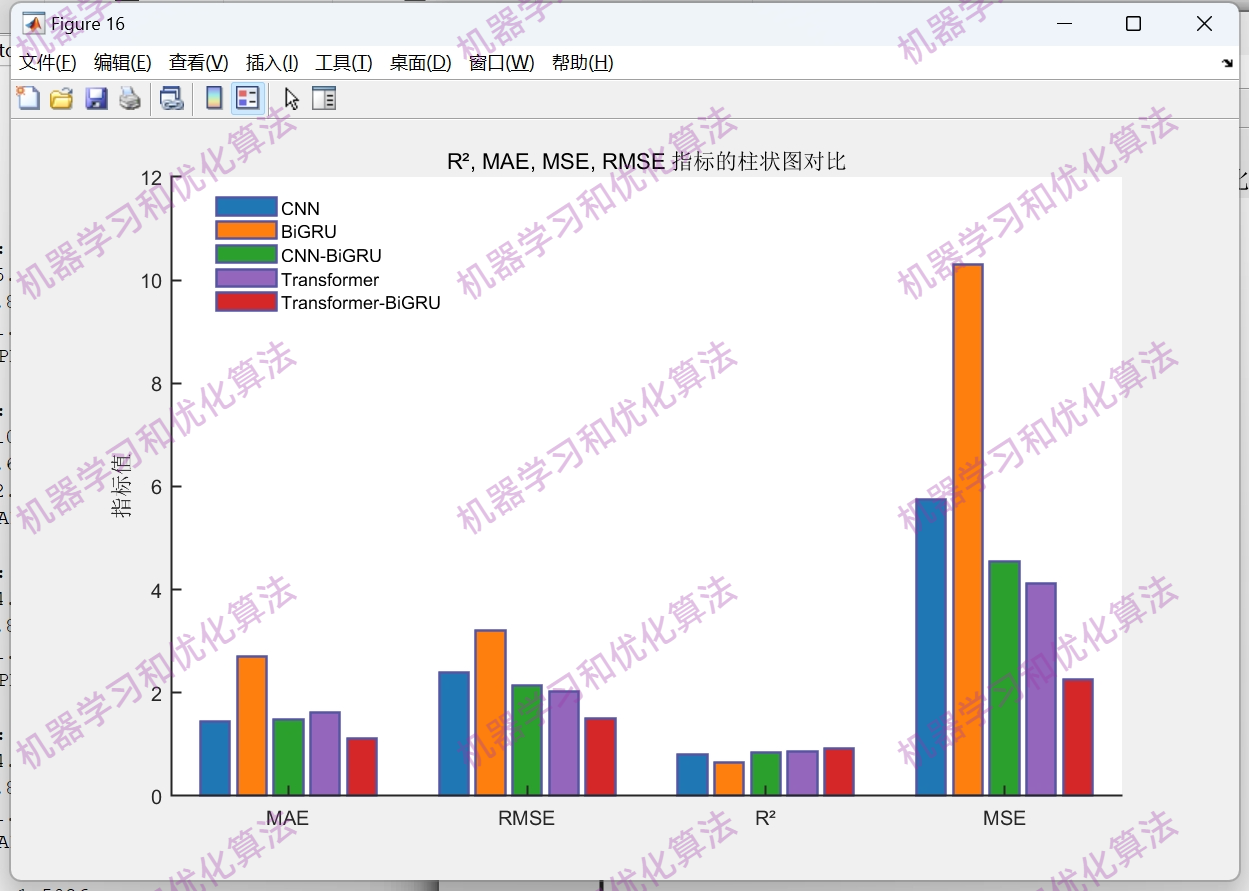Open the 插入 menu

click(271, 62)
